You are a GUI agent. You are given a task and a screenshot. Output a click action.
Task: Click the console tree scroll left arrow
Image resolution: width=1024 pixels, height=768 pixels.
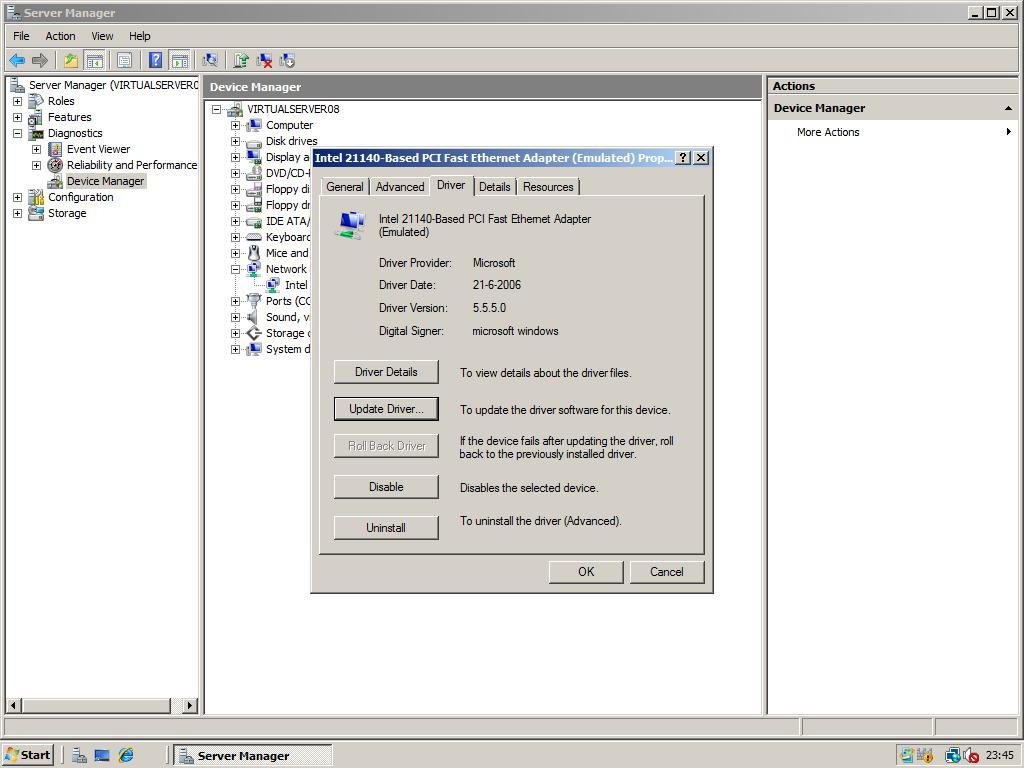coord(14,705)
